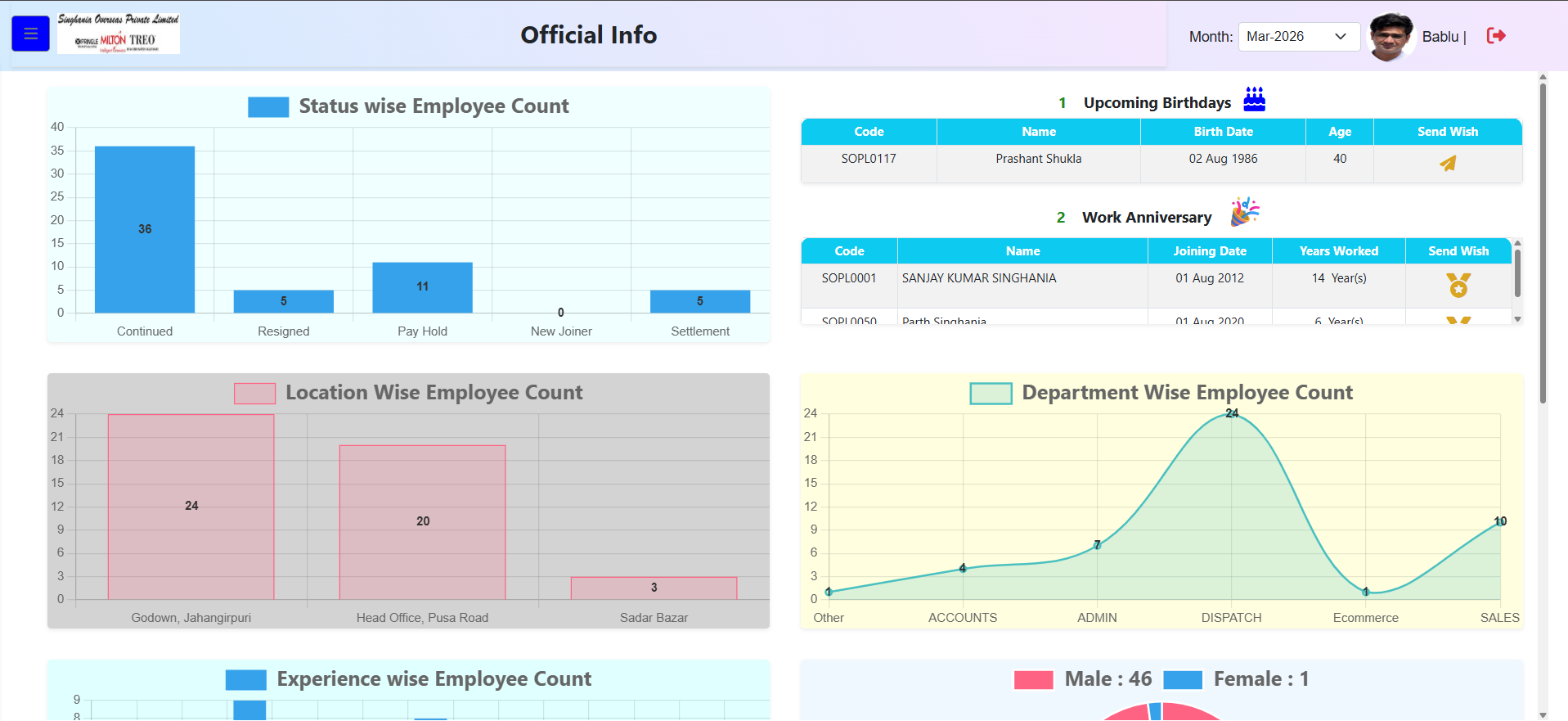
Task: Click the SALES data point
Action: [x=1500, y=522]
